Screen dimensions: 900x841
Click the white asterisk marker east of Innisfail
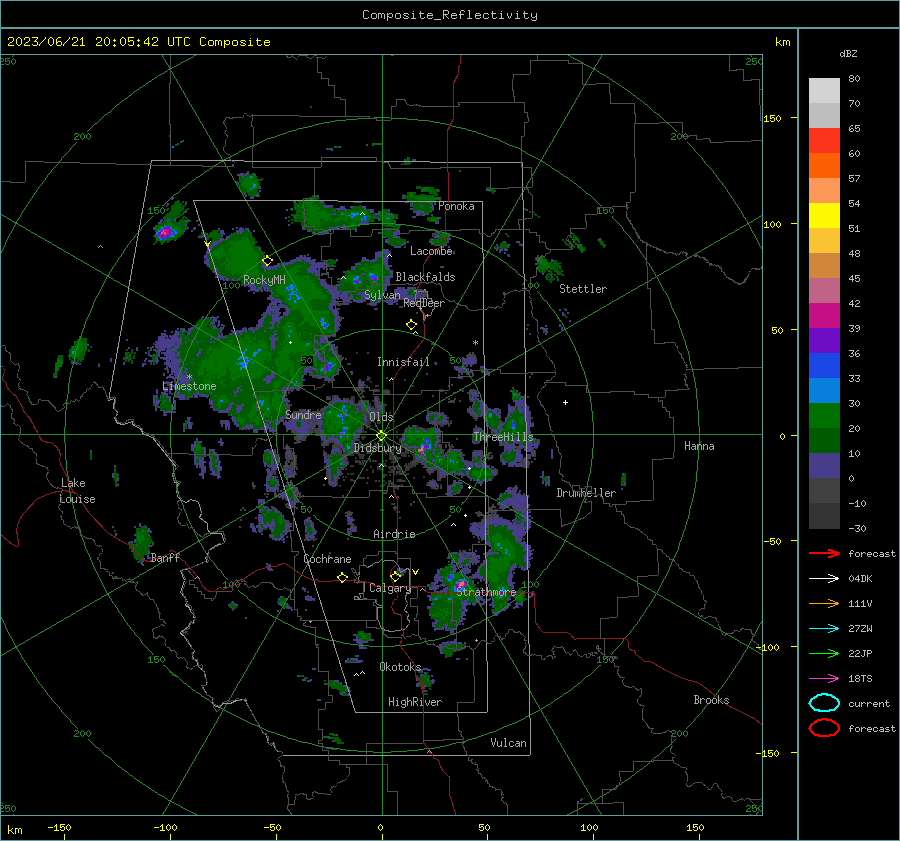[x=475, y=343]
